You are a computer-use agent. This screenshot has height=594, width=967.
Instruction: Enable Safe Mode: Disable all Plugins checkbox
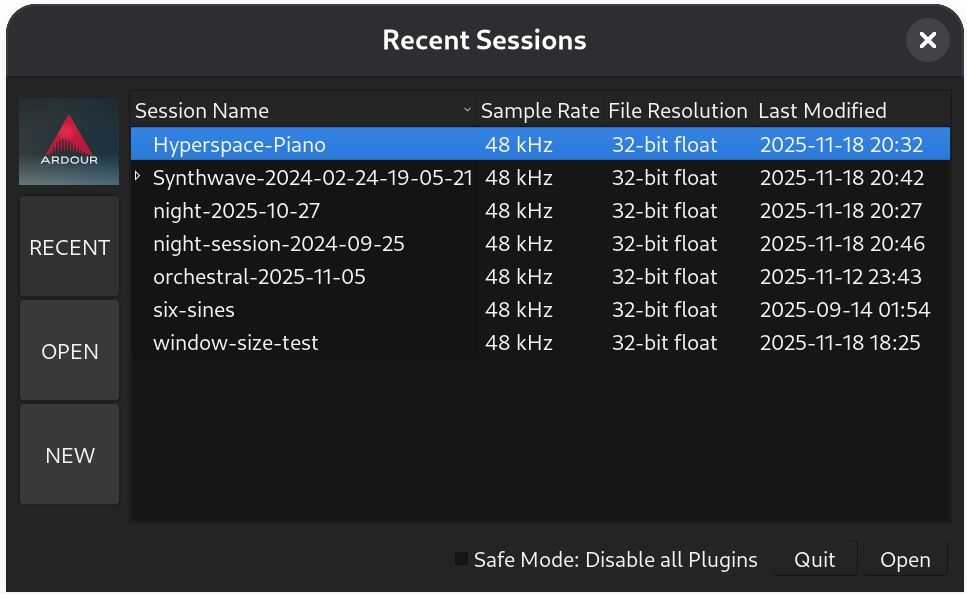(x=461, y=559)
